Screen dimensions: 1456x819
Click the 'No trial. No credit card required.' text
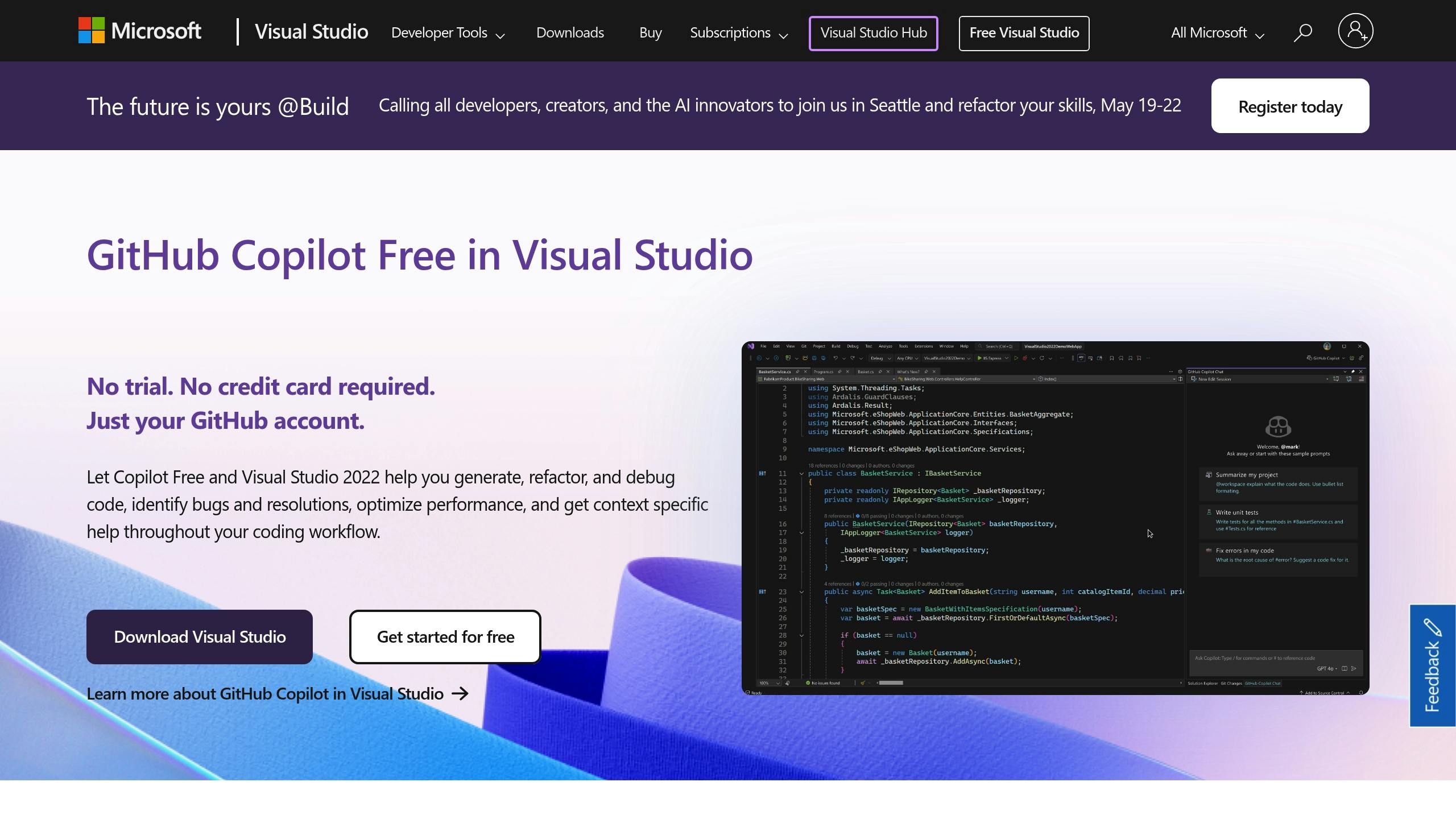[x=260, y=387]
